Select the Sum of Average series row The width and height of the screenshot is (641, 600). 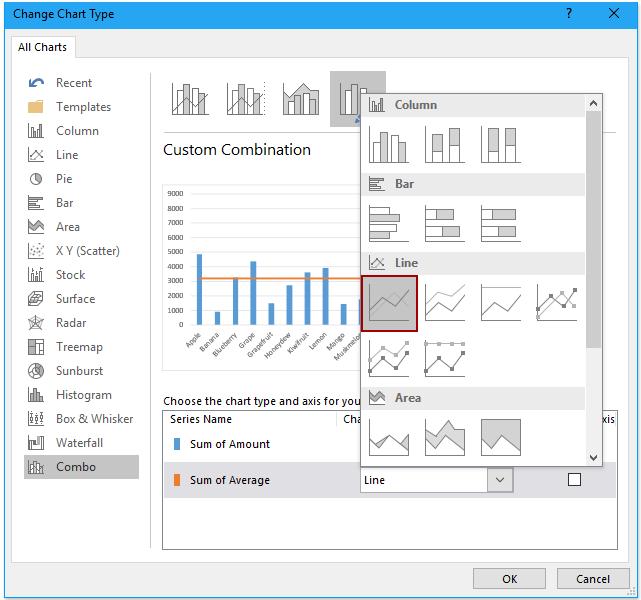pos(390,480)
